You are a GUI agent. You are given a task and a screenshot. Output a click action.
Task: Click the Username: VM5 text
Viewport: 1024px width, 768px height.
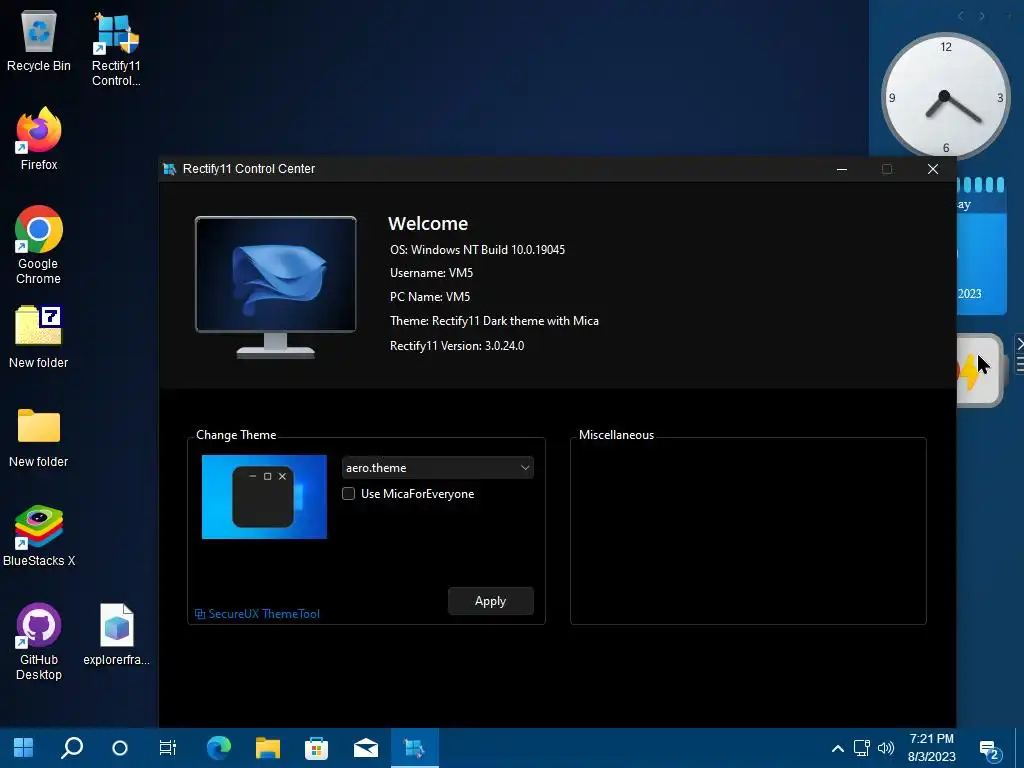pos(431,273)
